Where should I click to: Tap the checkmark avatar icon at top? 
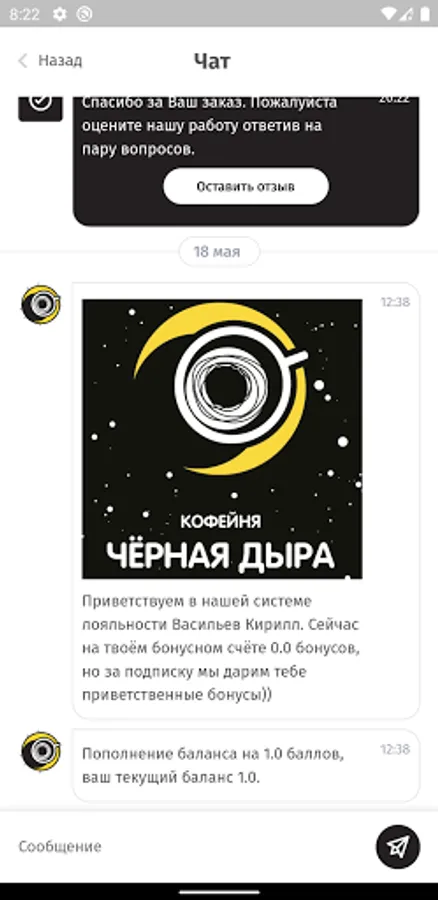click(x=40, y=107)
